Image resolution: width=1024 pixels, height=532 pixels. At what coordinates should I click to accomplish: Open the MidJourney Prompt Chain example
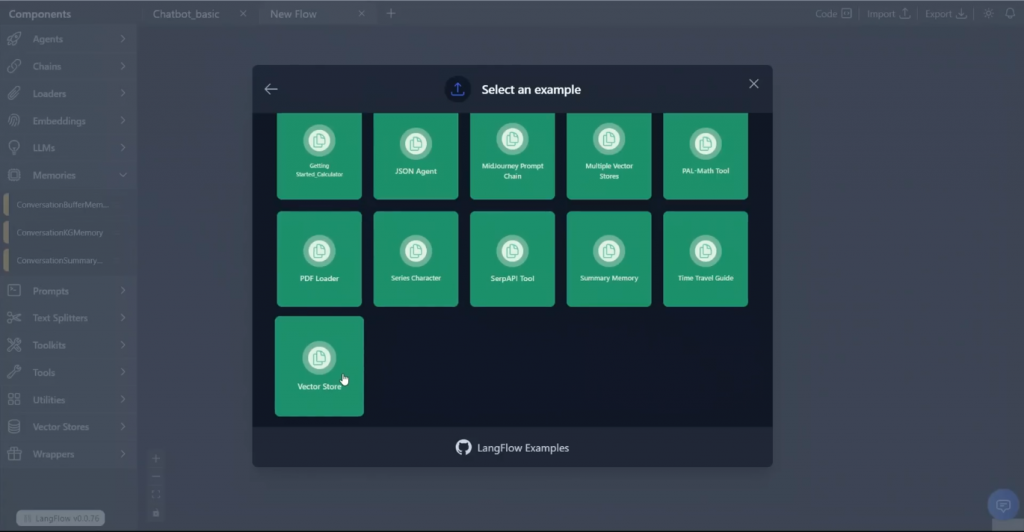(x=512, y=156)
